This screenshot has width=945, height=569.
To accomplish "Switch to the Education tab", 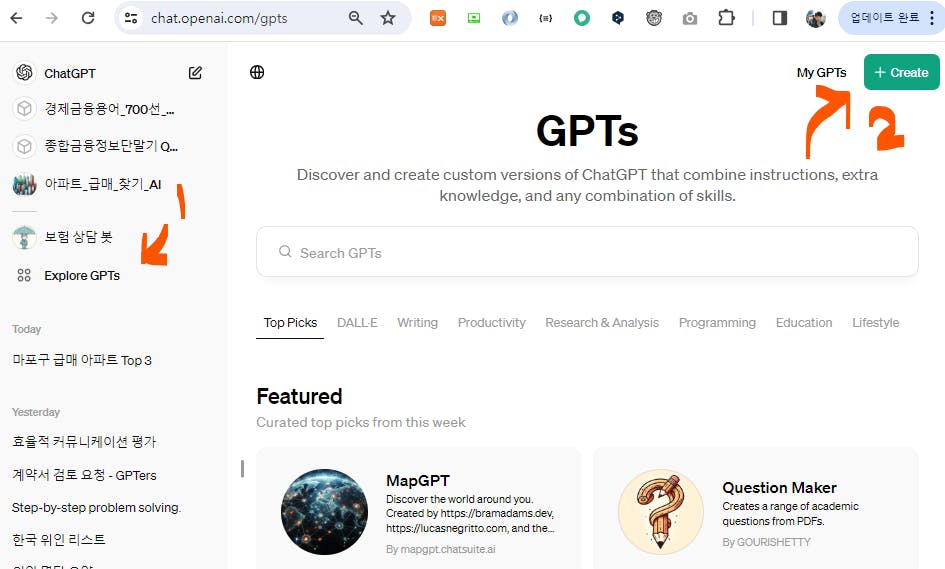I will (804, 323).
